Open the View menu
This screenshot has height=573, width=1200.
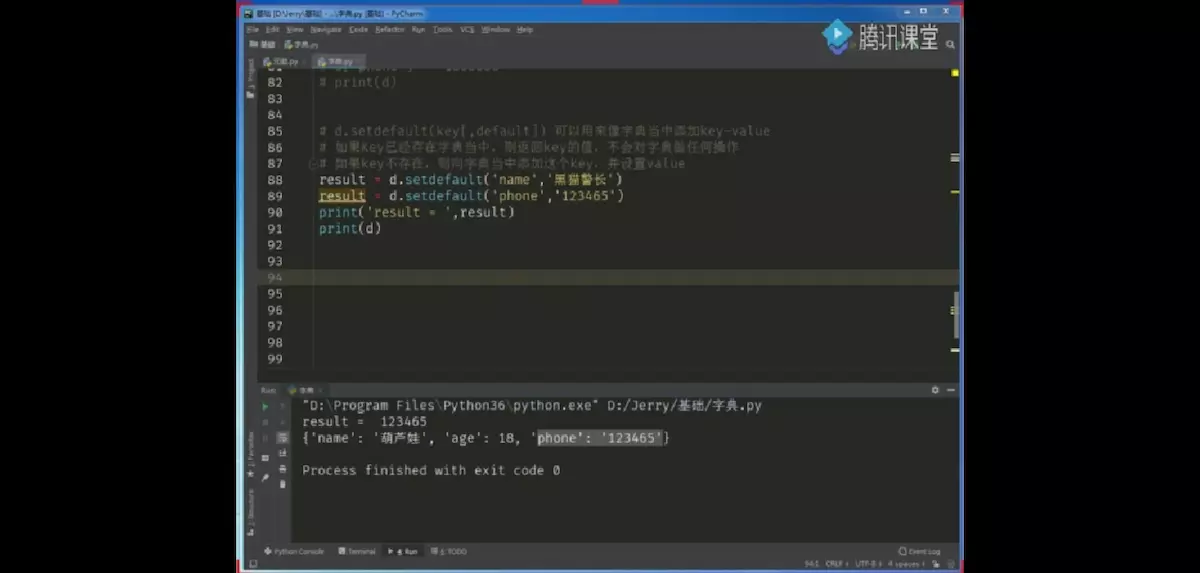295,30
